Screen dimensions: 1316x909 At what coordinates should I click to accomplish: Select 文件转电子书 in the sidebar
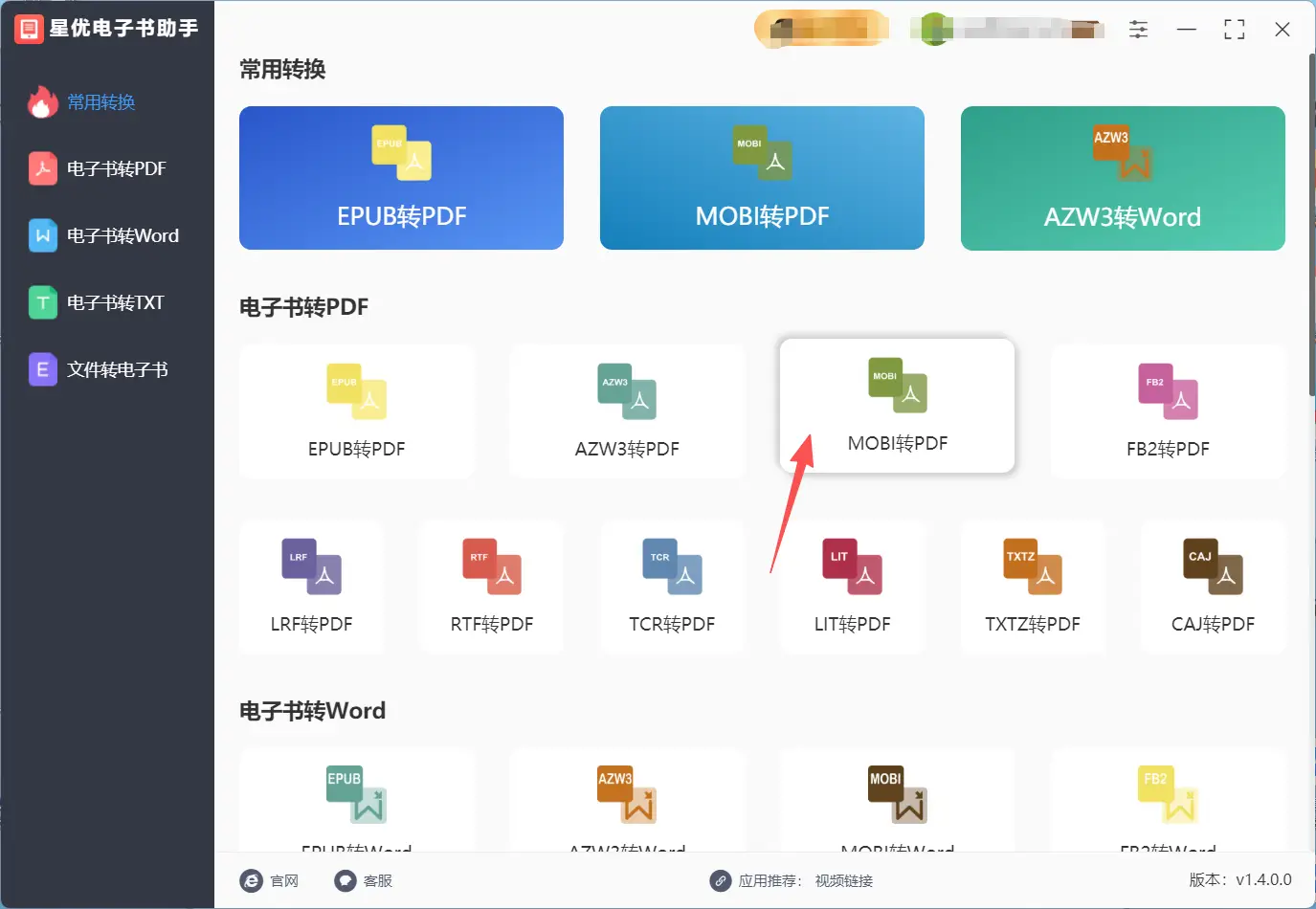tap(42, 369)
